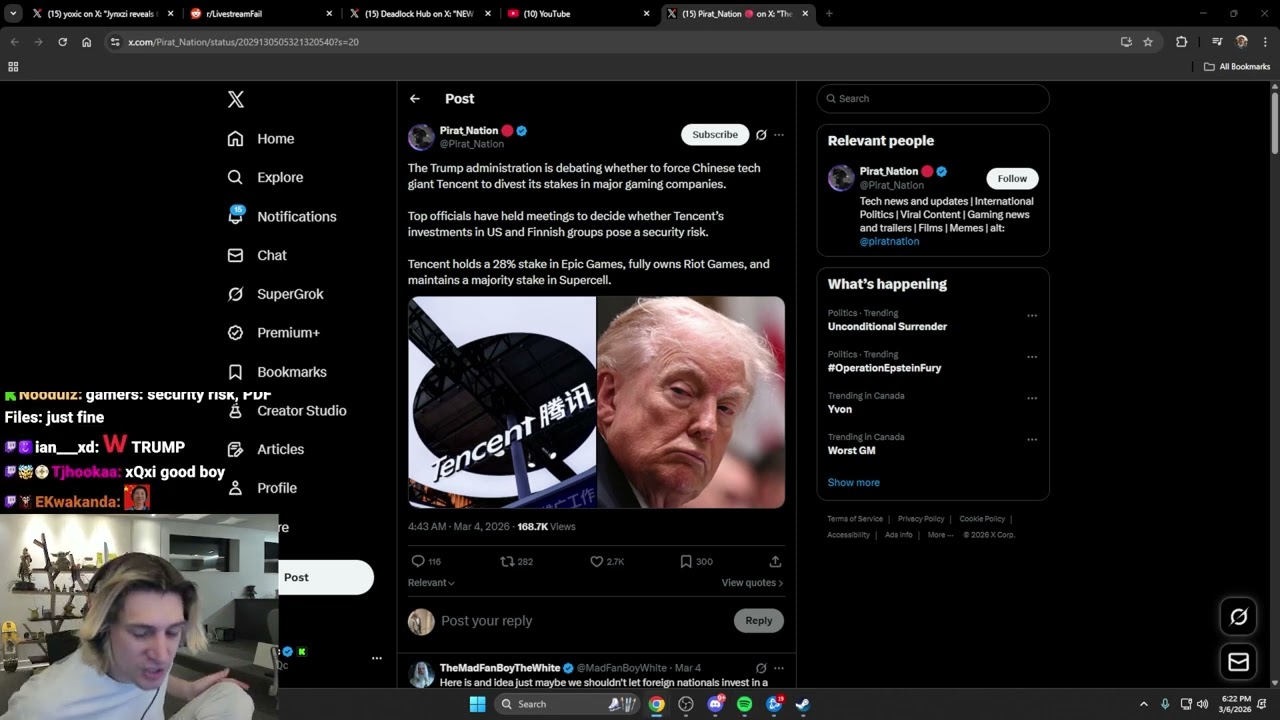Open Spotify from taskbar
Viewport: 1280px width, 720px height.
(744, 704)
